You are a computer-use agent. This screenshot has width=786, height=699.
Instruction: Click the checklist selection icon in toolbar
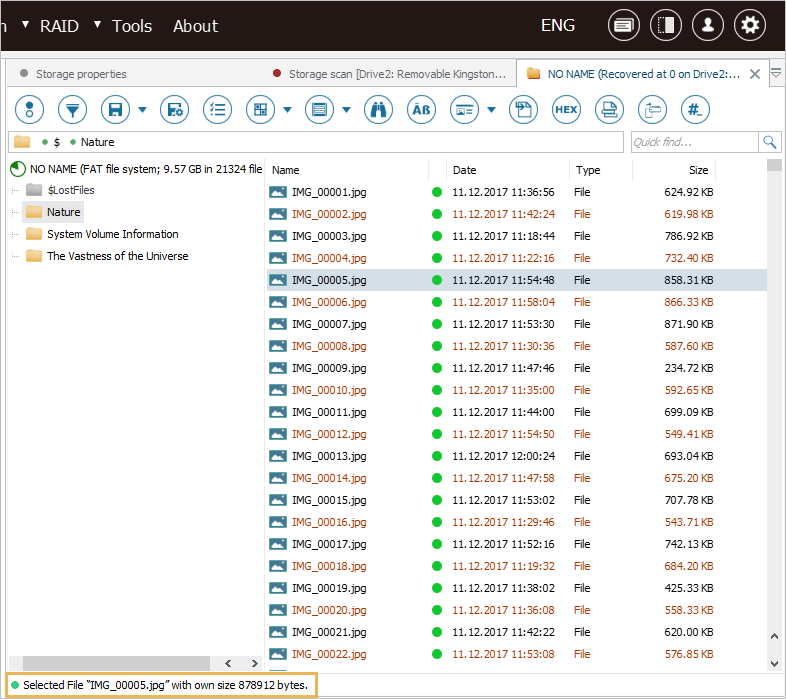(217, 110)
